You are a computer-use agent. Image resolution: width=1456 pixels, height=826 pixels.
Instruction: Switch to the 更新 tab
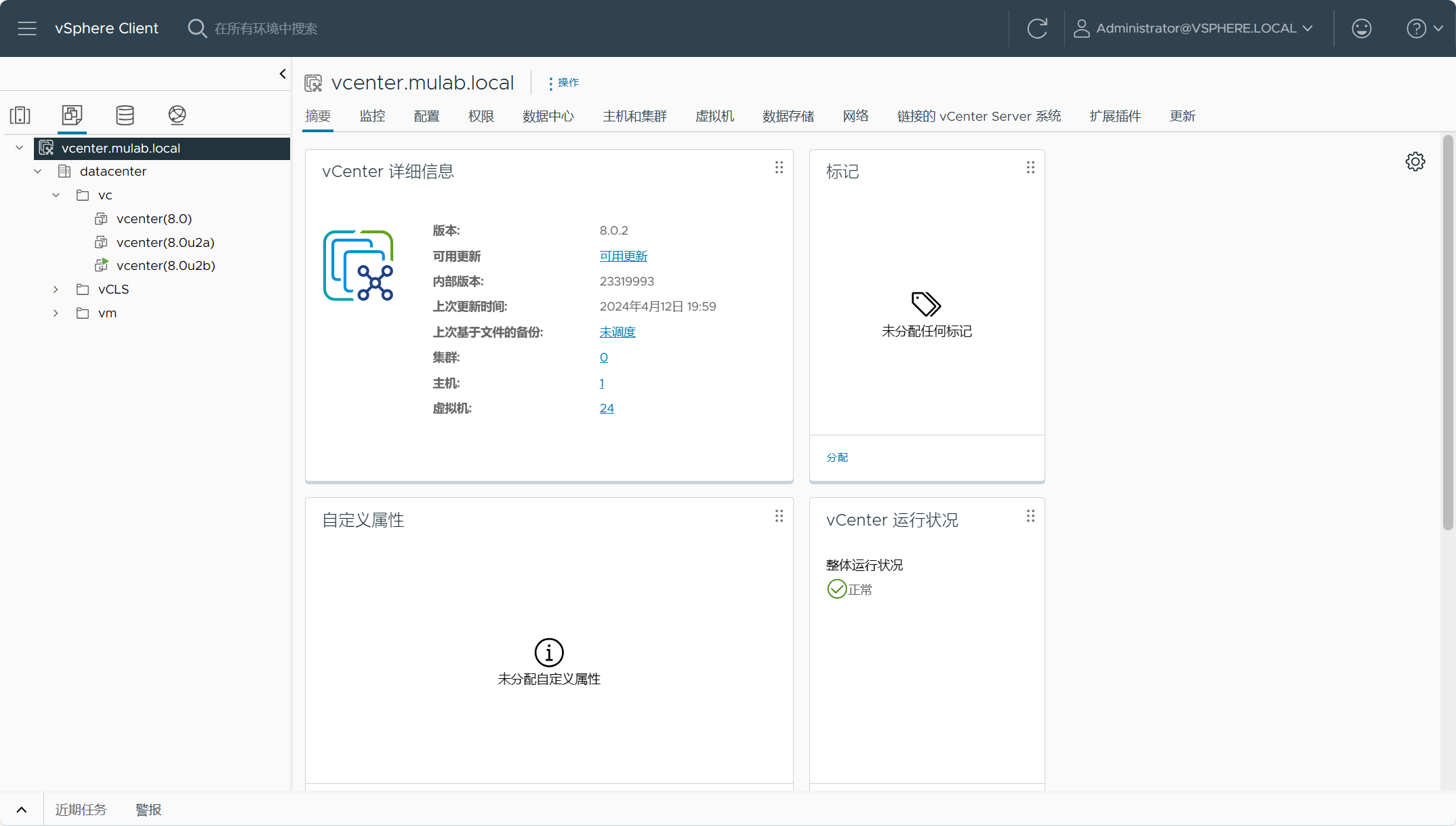(x=1182, y=117)
